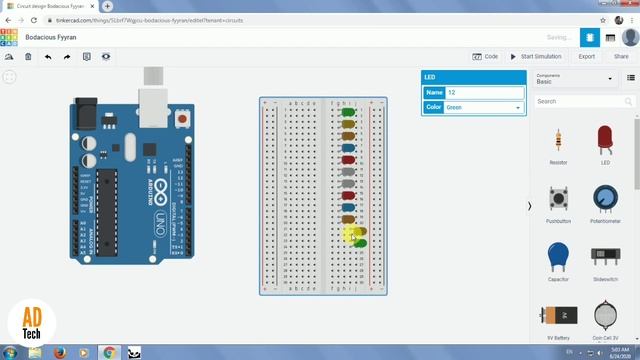The height and width of the screenshot is (360, 640).
Task: Go back in browser
Action: 8,20
